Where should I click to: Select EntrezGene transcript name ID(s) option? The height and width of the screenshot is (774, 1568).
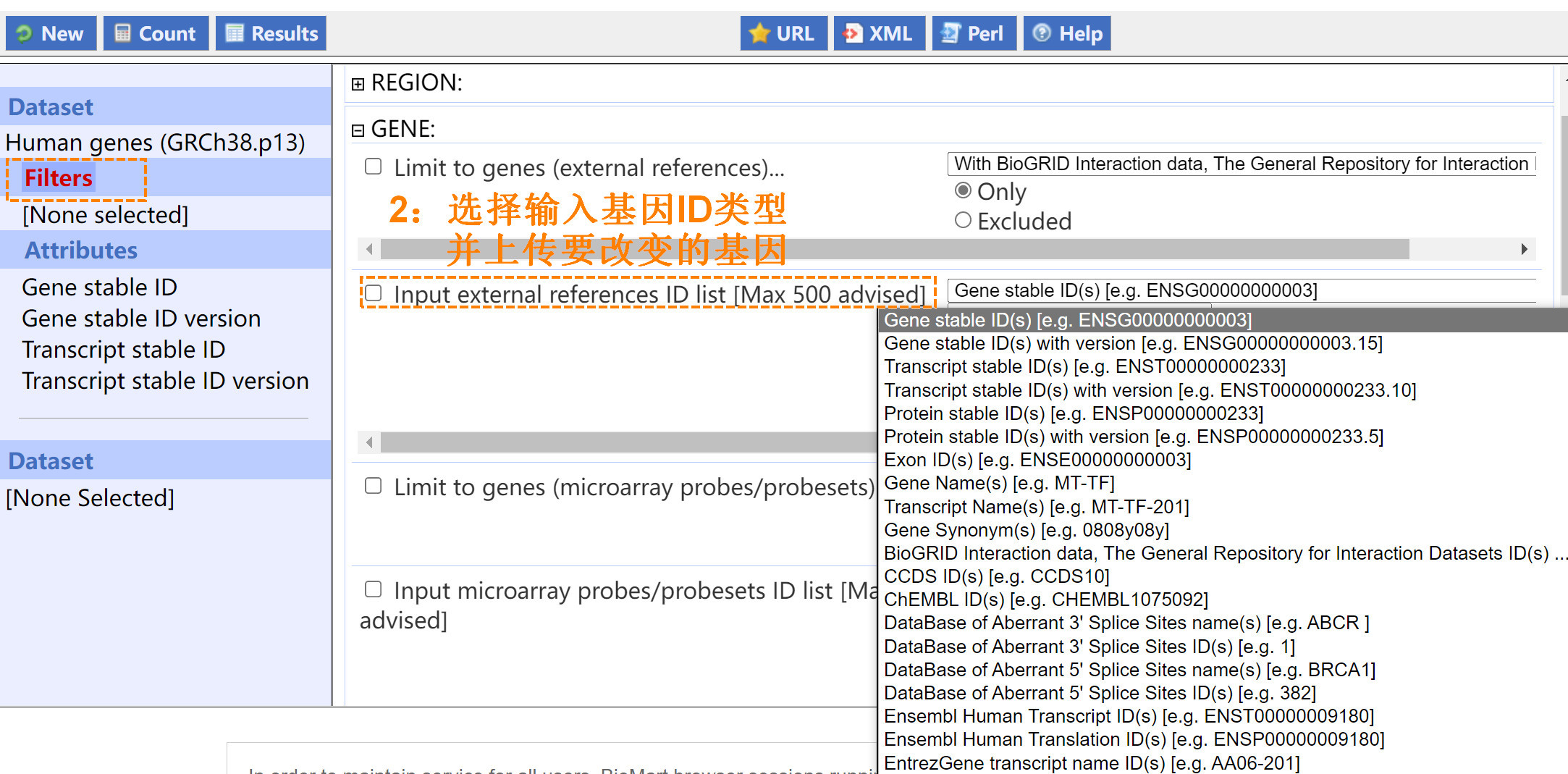[x=1223, y=763]
